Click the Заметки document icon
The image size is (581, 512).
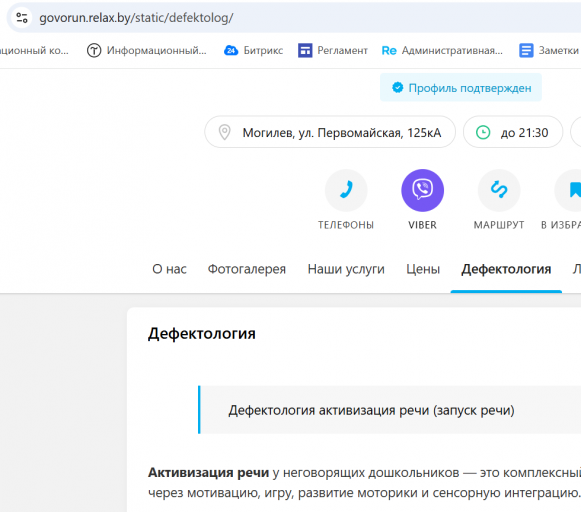tap(526, 50)
